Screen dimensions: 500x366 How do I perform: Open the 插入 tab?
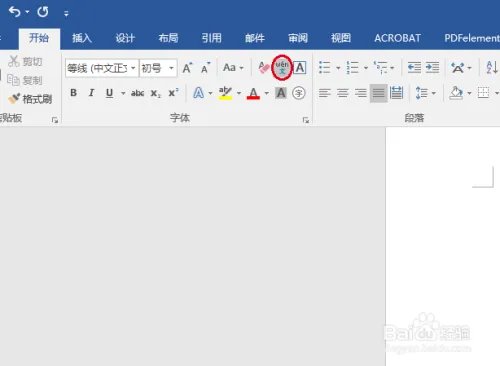(82, 38)
